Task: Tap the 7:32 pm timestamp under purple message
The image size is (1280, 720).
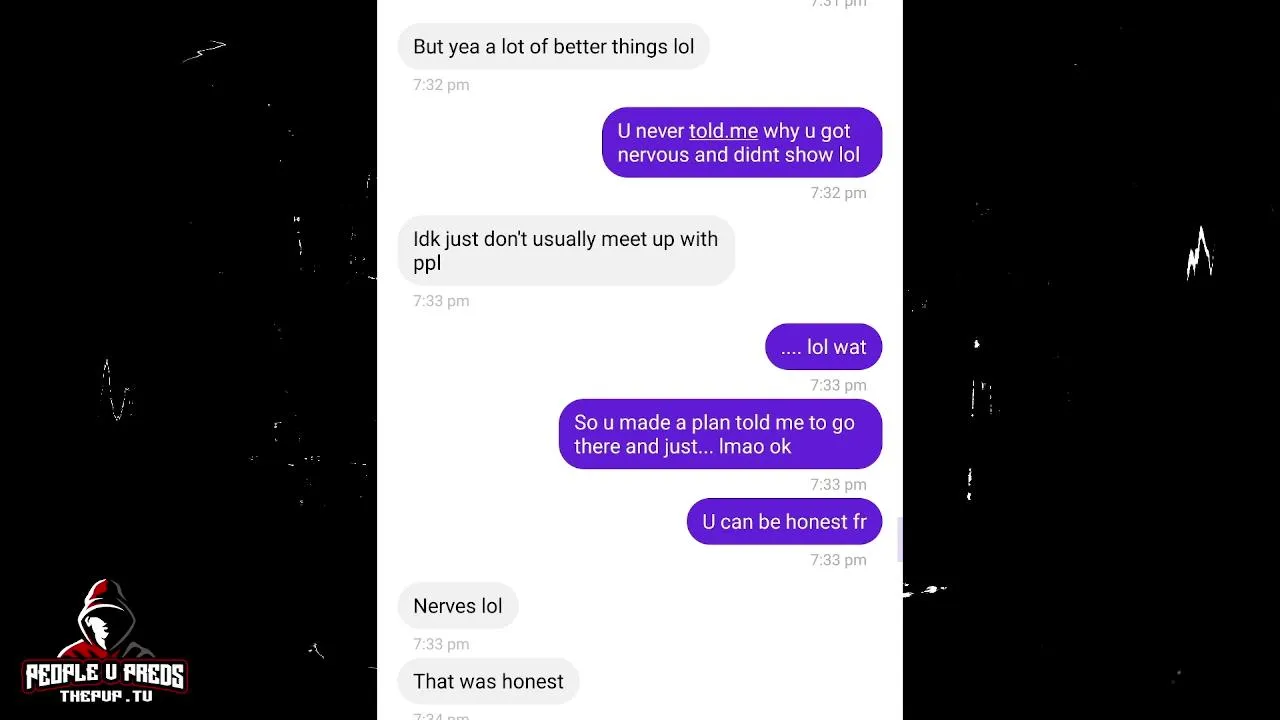Action: tap(838, 193)
